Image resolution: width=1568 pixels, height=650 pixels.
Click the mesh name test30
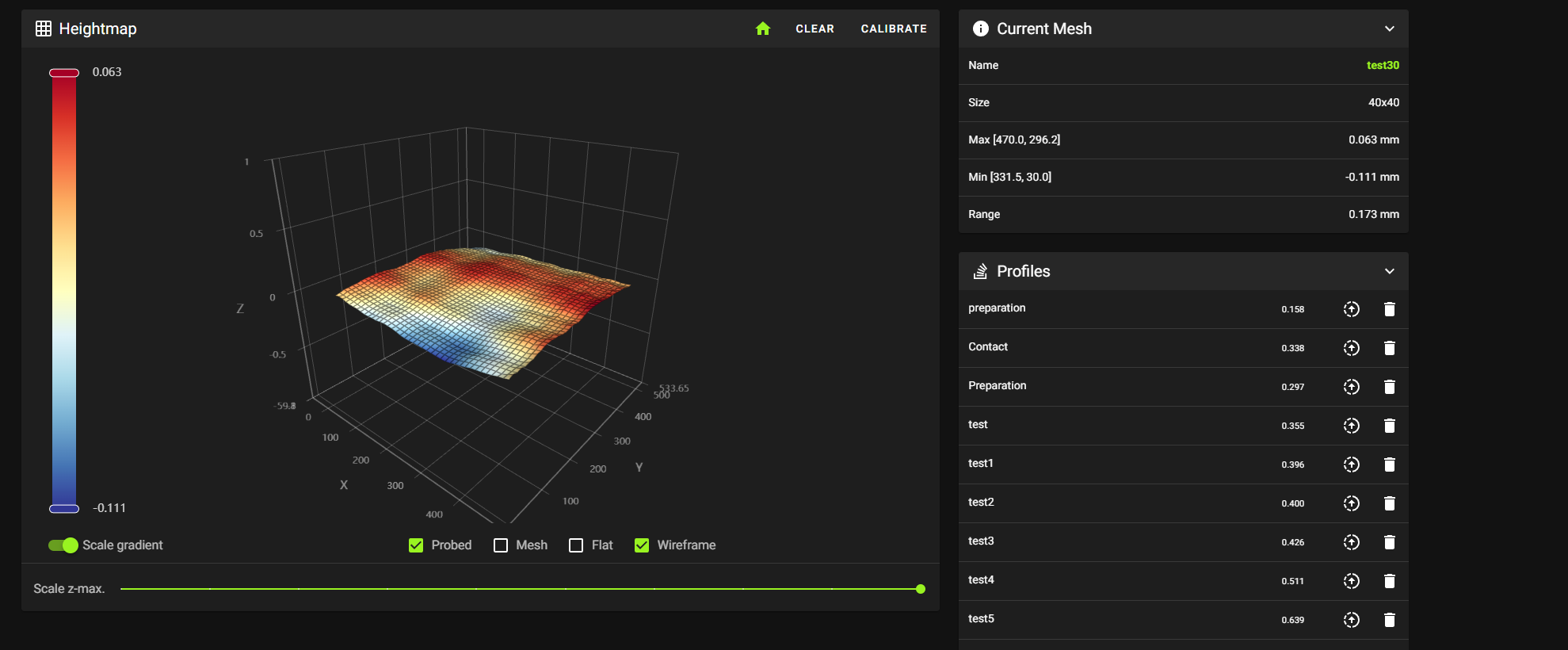(1383, 65)
